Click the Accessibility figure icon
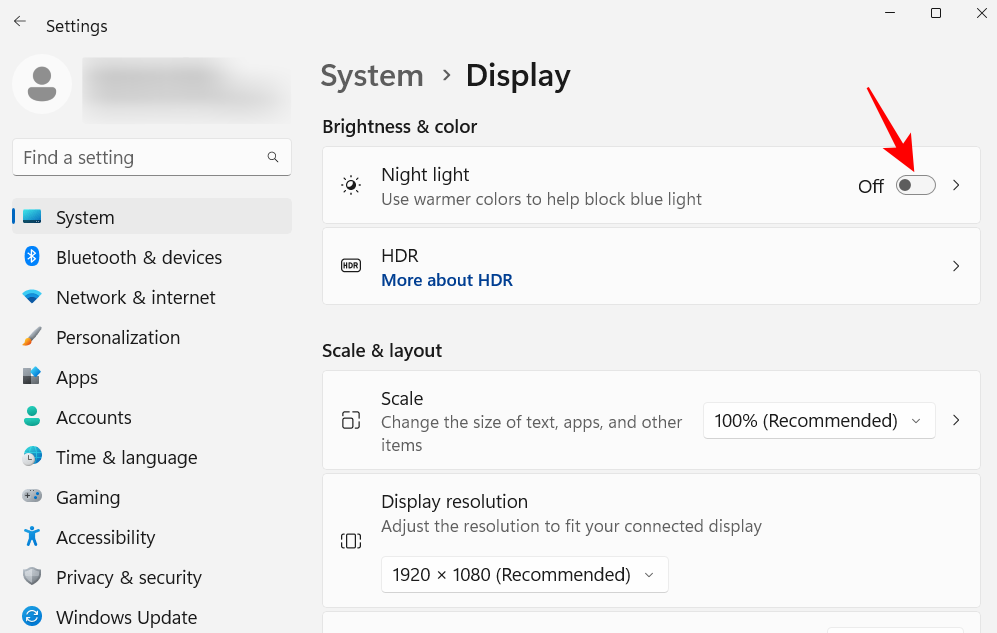Image resolution: width=997 pixels, height=633 pixels. pos(32,537)
